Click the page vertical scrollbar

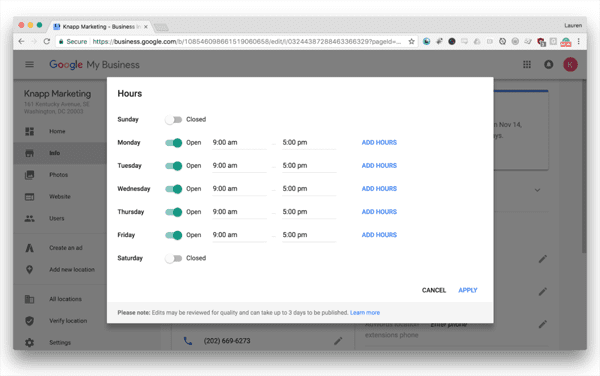(x=584, y=166)
